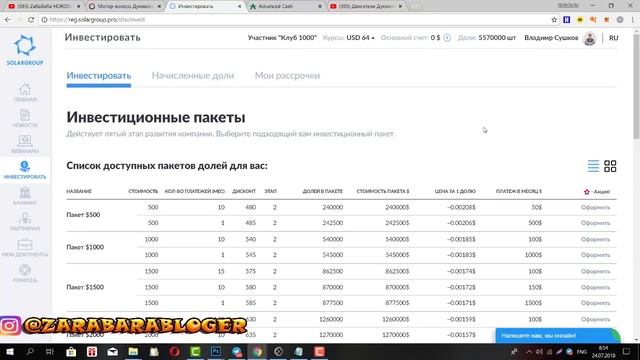This screenshot has width=640, height=360.
Task: Click the SolarGroup logo
Action: [25, 50]
